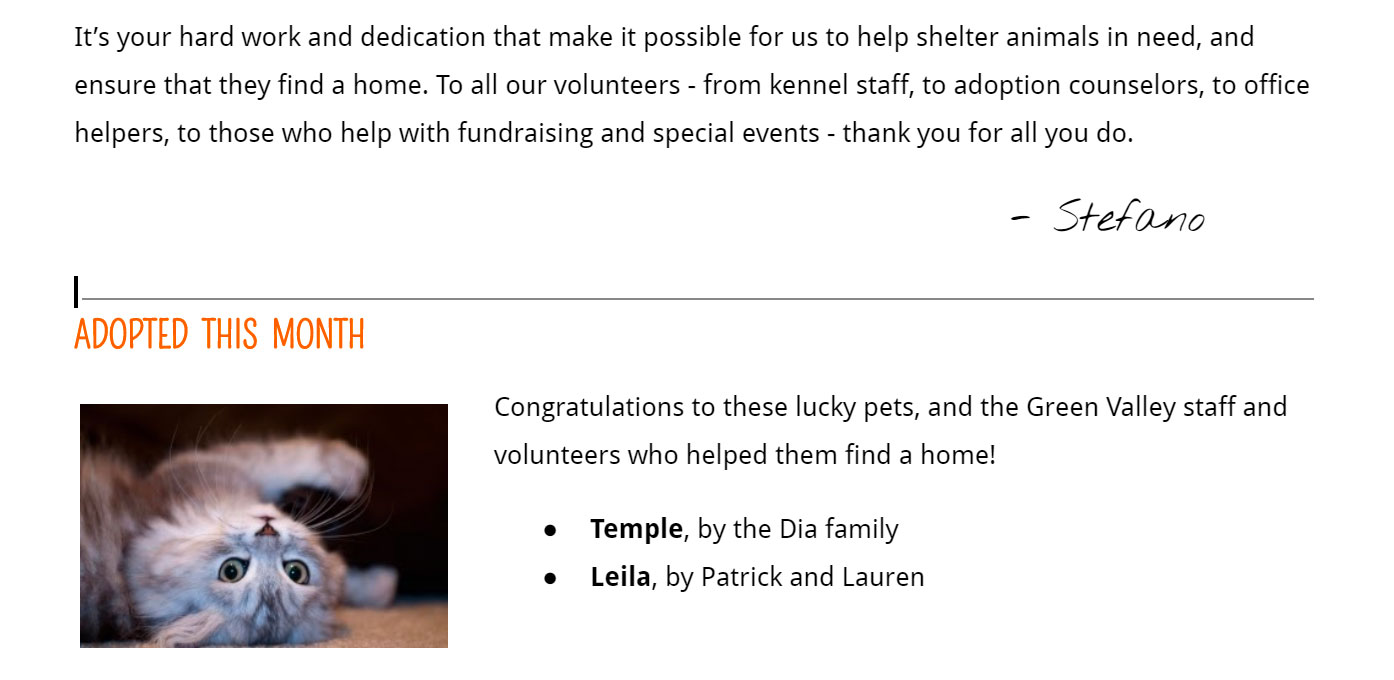Click the horizontal divider line above the heading
The width and height of the screenshot is (1394, 680).
tap(697, 298)
